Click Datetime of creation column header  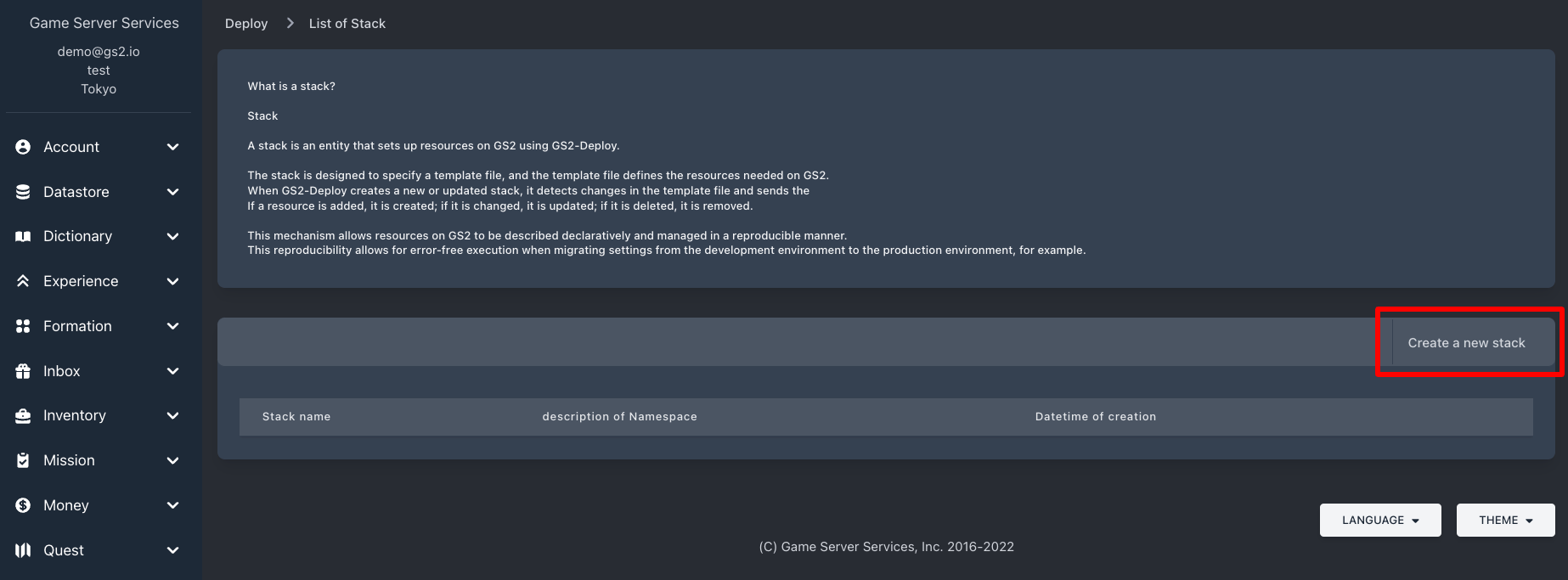pyautogui.click(x=1096, y=416)
